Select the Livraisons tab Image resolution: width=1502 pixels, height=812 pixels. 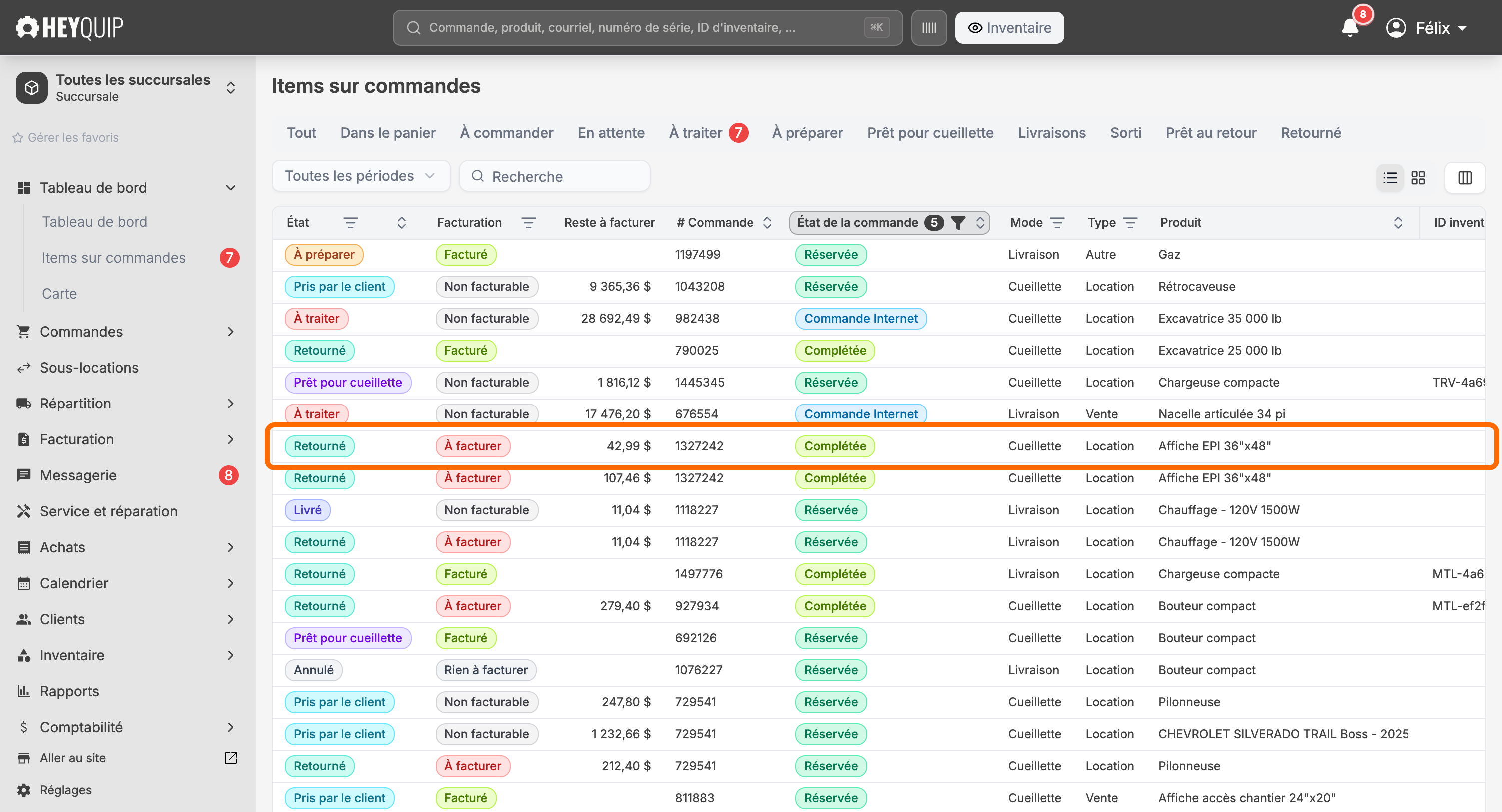1051,133
